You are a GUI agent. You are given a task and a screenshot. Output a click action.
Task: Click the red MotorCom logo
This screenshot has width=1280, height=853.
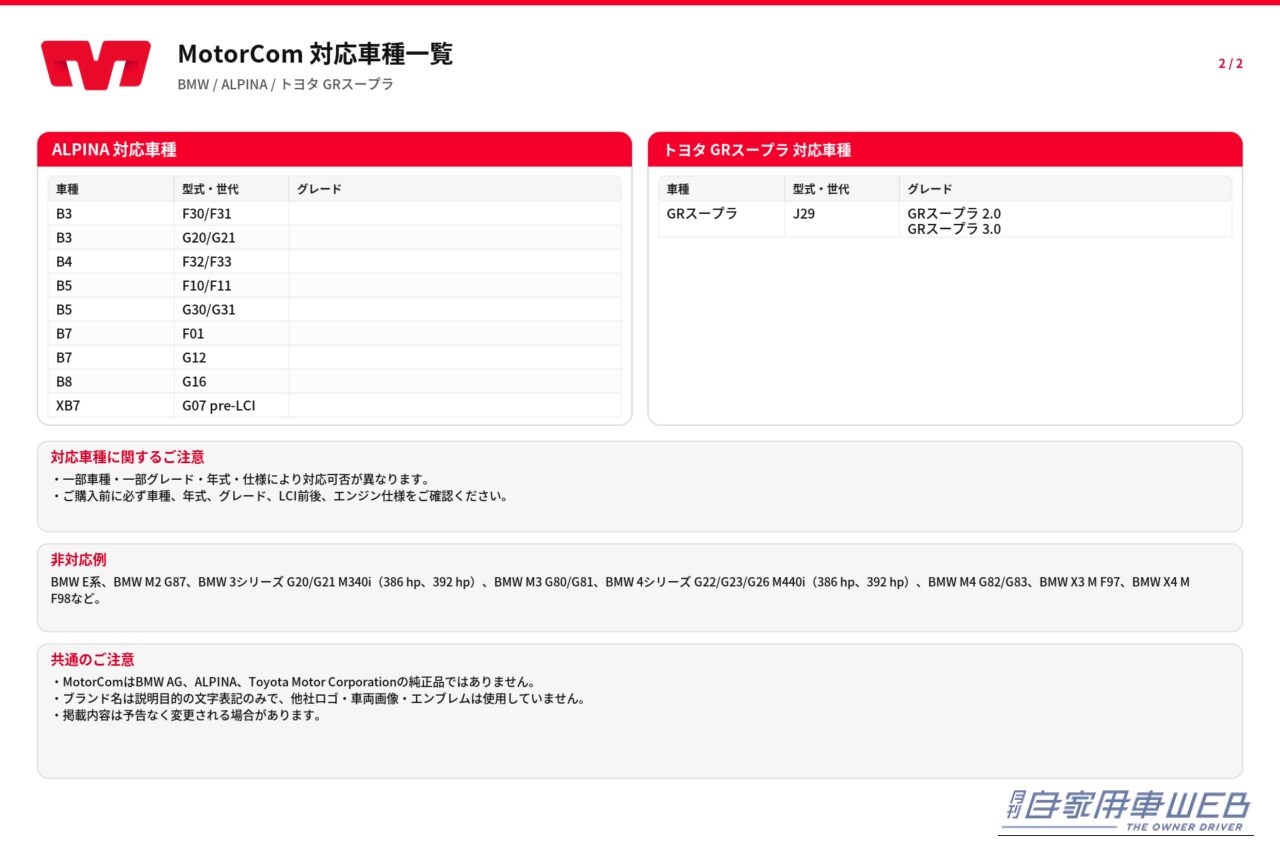point(96,65)
